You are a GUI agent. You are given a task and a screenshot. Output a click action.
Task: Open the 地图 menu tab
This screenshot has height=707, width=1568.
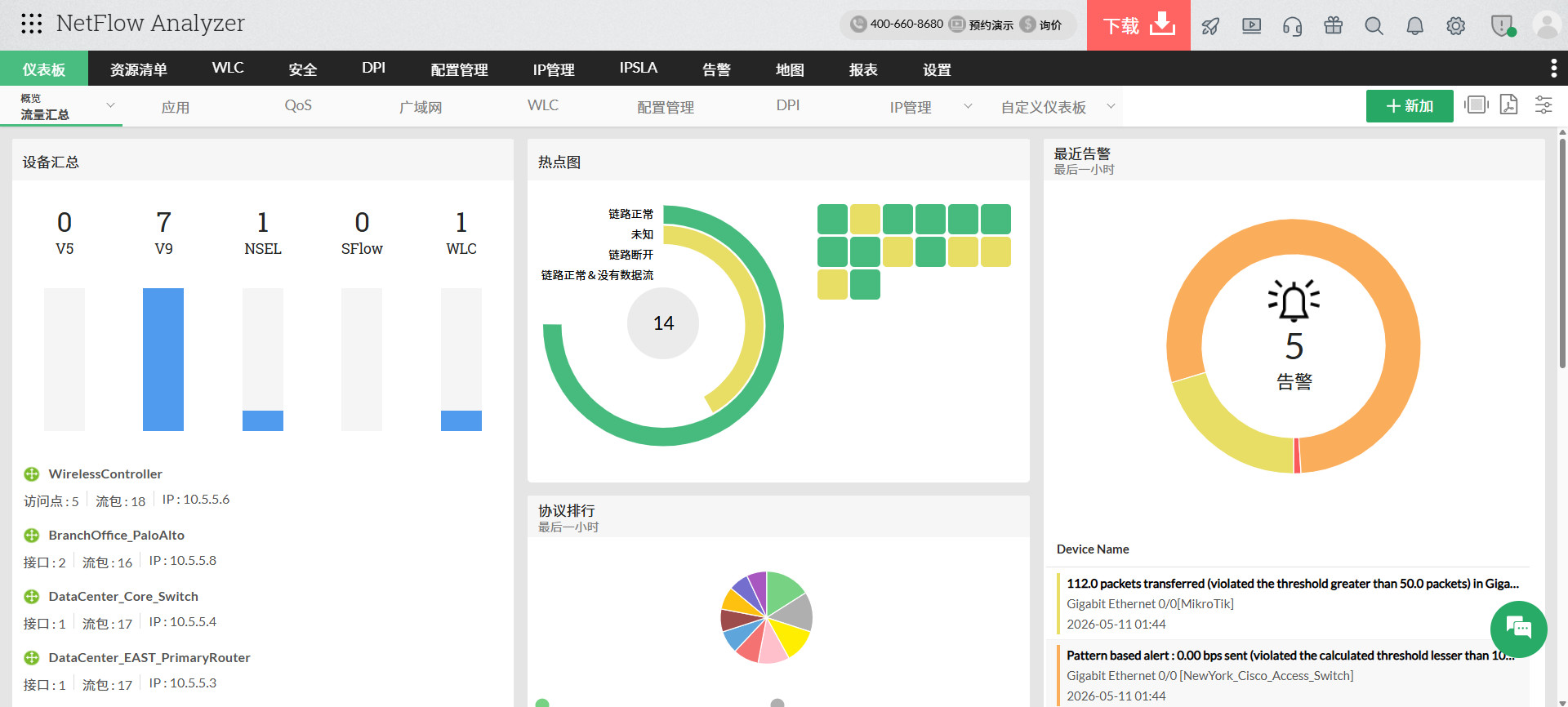click(790, 69)
